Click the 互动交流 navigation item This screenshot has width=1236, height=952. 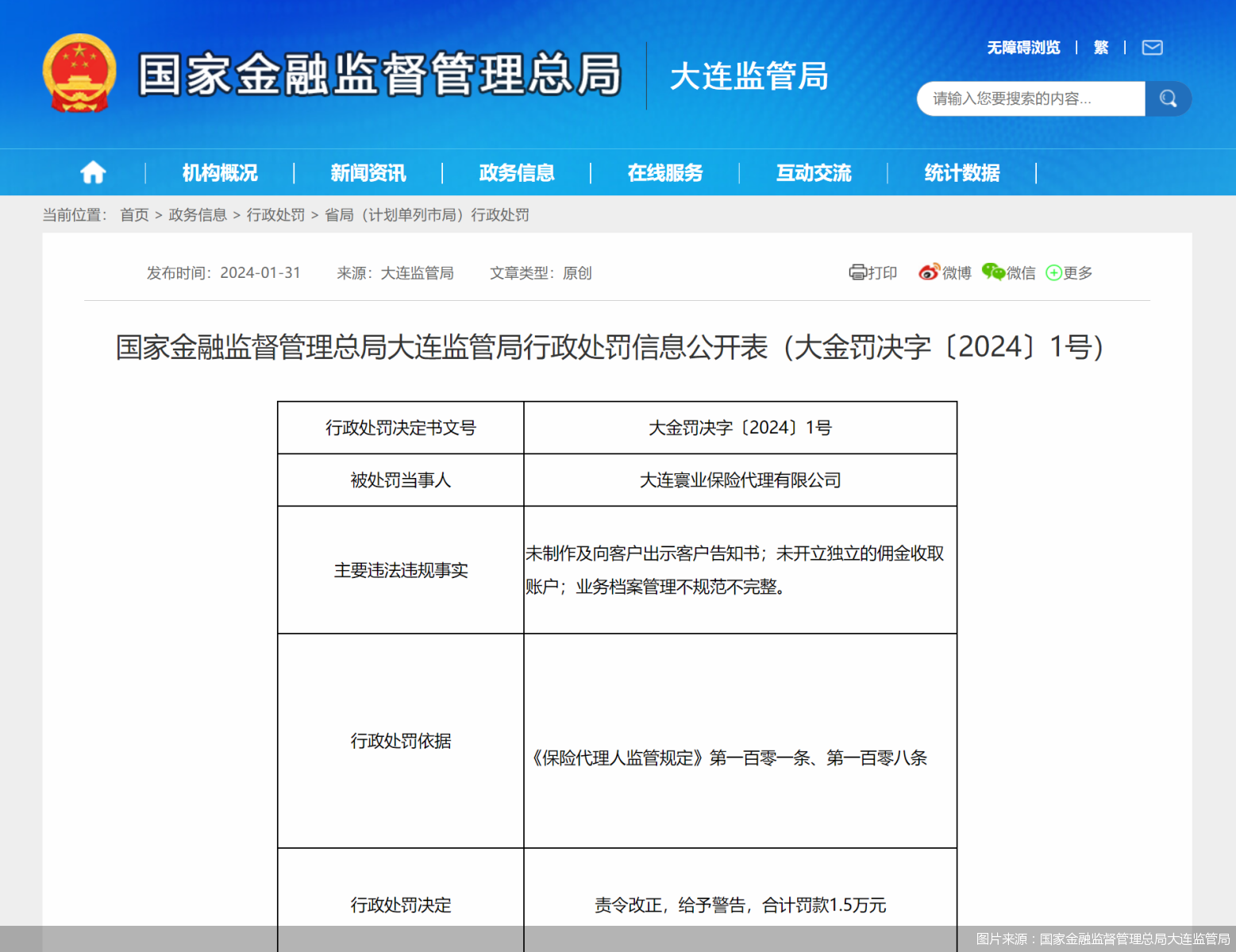click(x=814, y=172)
